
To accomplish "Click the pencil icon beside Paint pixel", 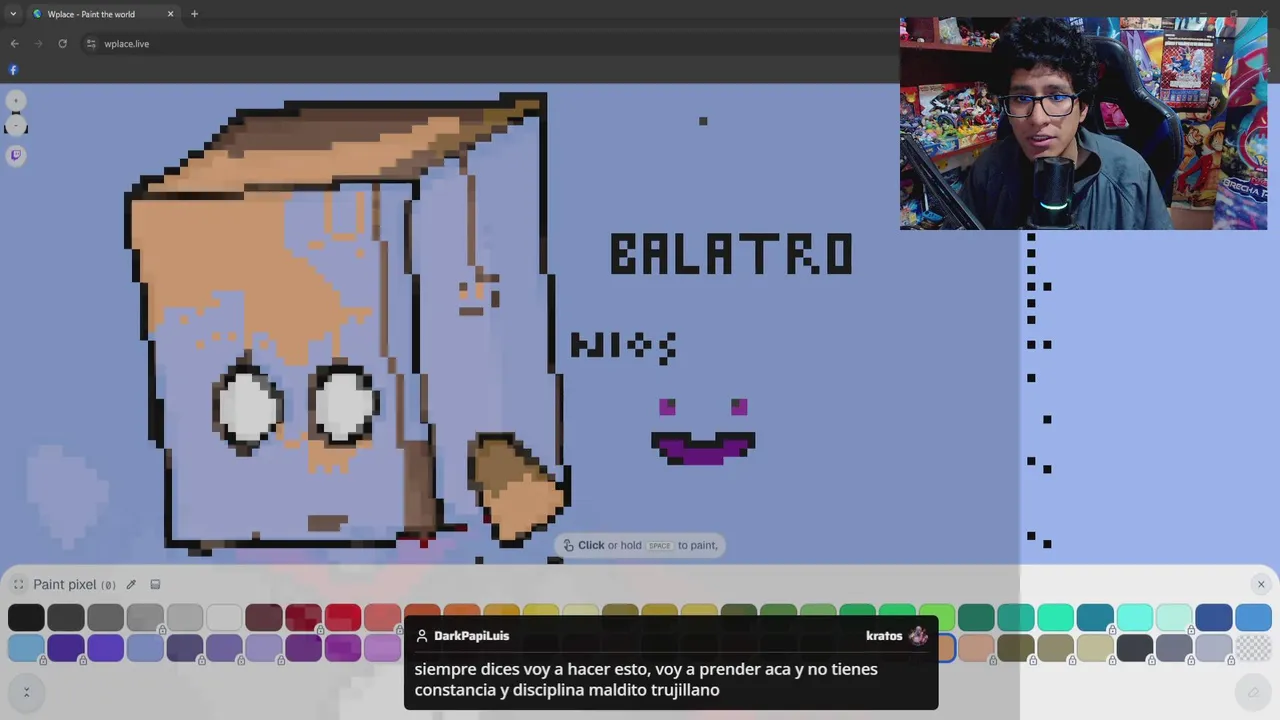I will click(131, 585).
